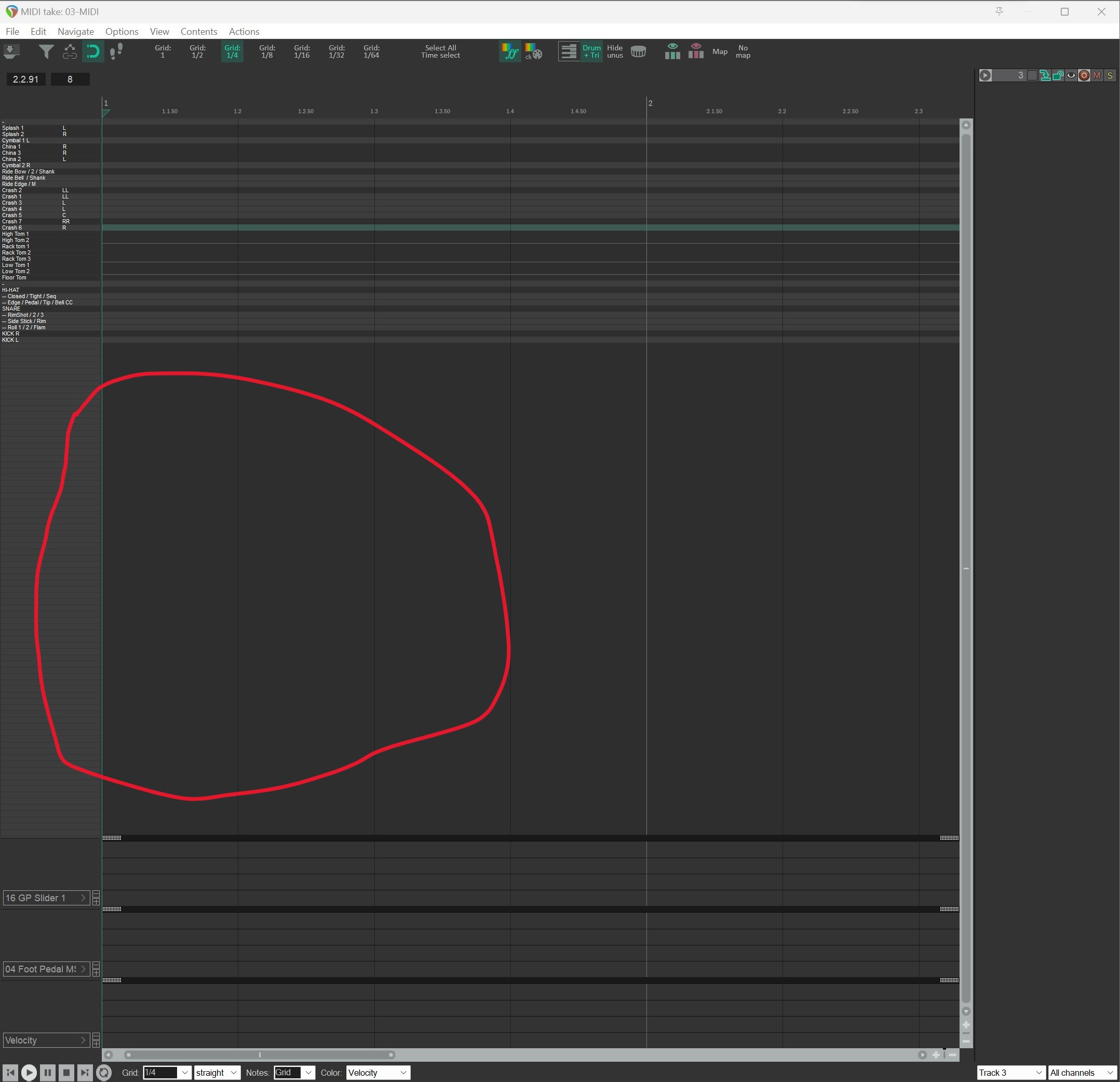
Task: Click red eye hide-rows icon
Action: (696, 51)
